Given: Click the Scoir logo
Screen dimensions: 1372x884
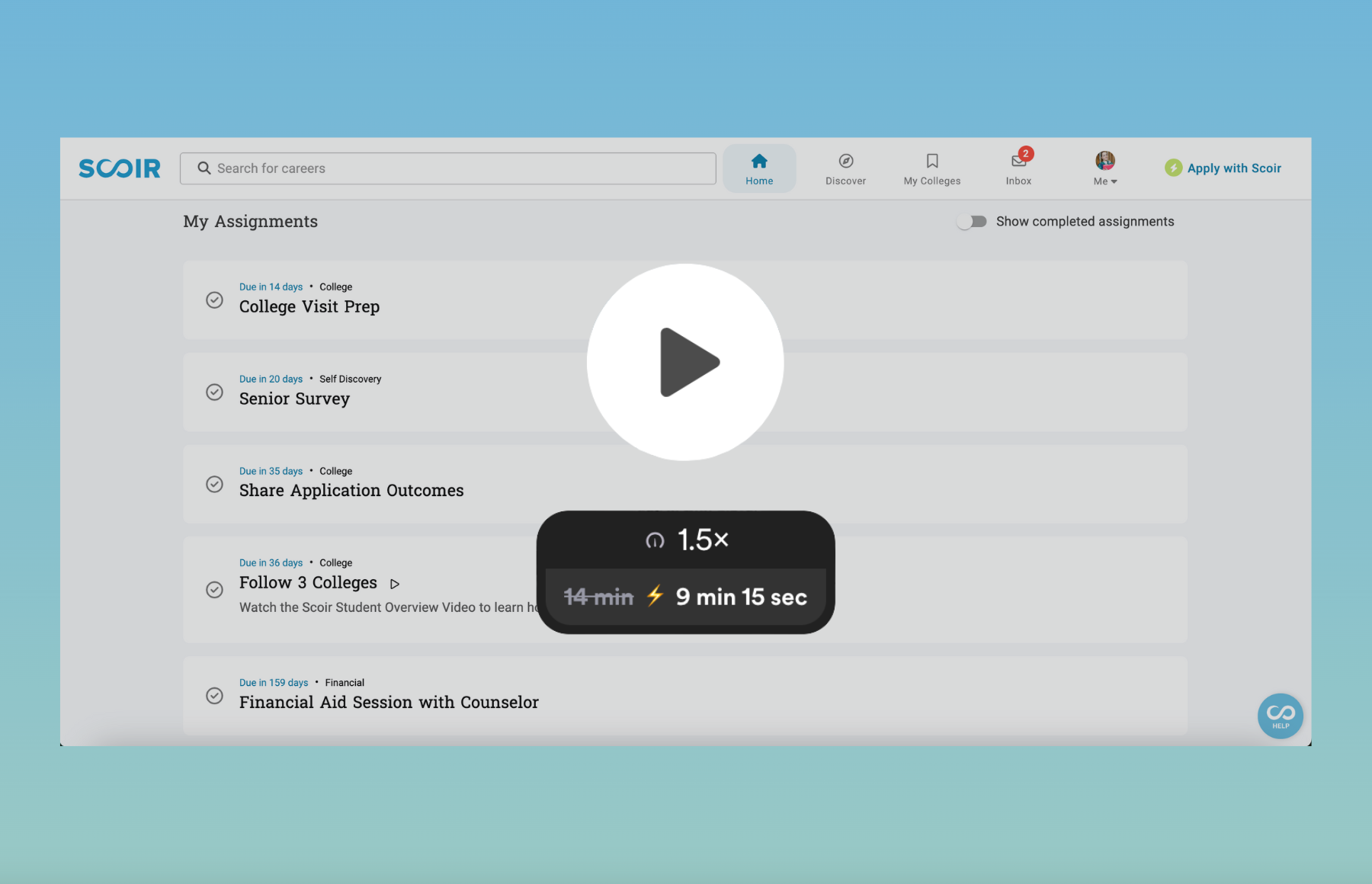Looking at the screenshot, I should 119,168.
